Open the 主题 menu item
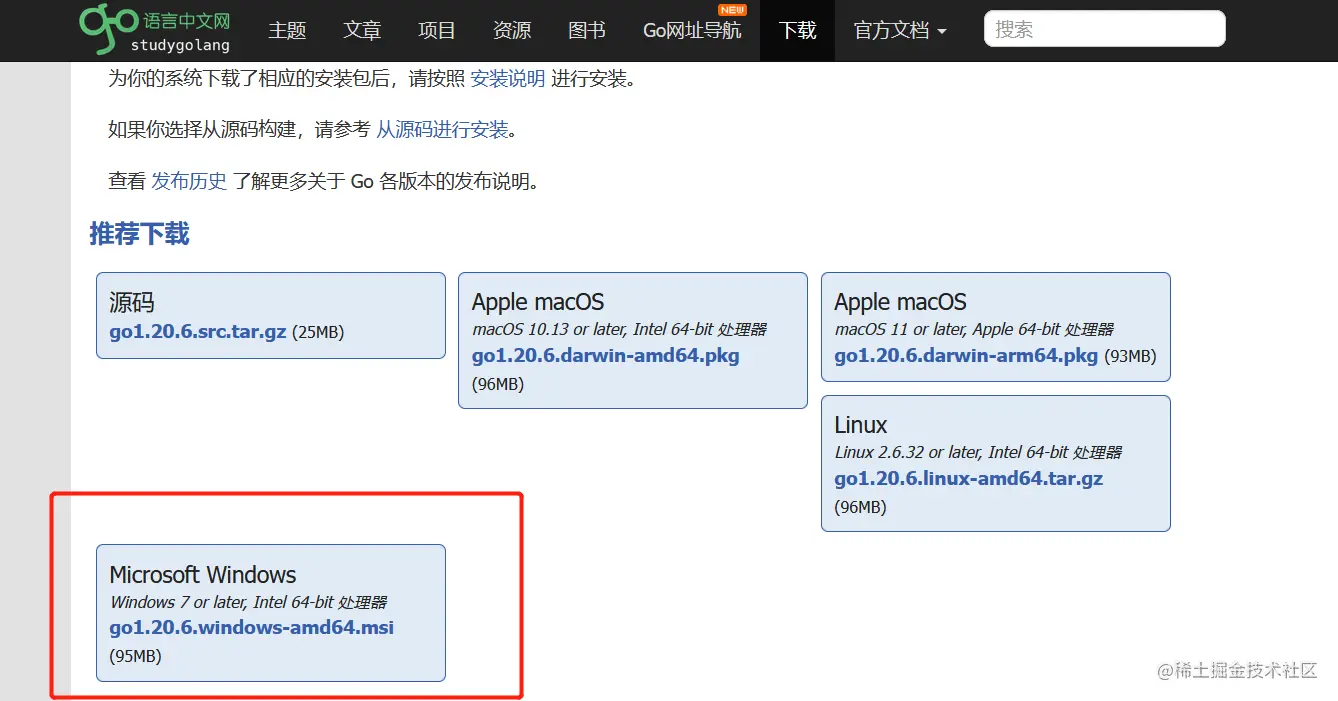This screenshot has width=1338, height=701. click(287, 30)
